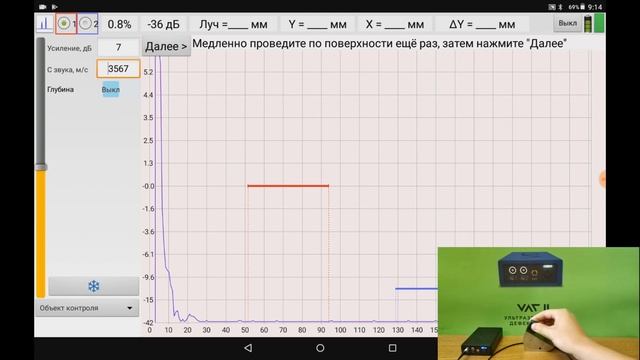Tap the Android home button
Viewport: 640px width, 360px height.
click(320, 348)
